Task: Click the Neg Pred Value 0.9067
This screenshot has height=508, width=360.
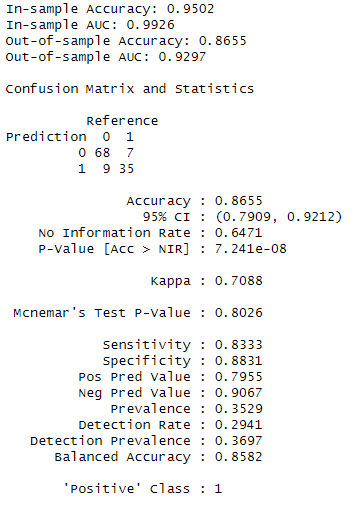Action: [x=239, y=393]
